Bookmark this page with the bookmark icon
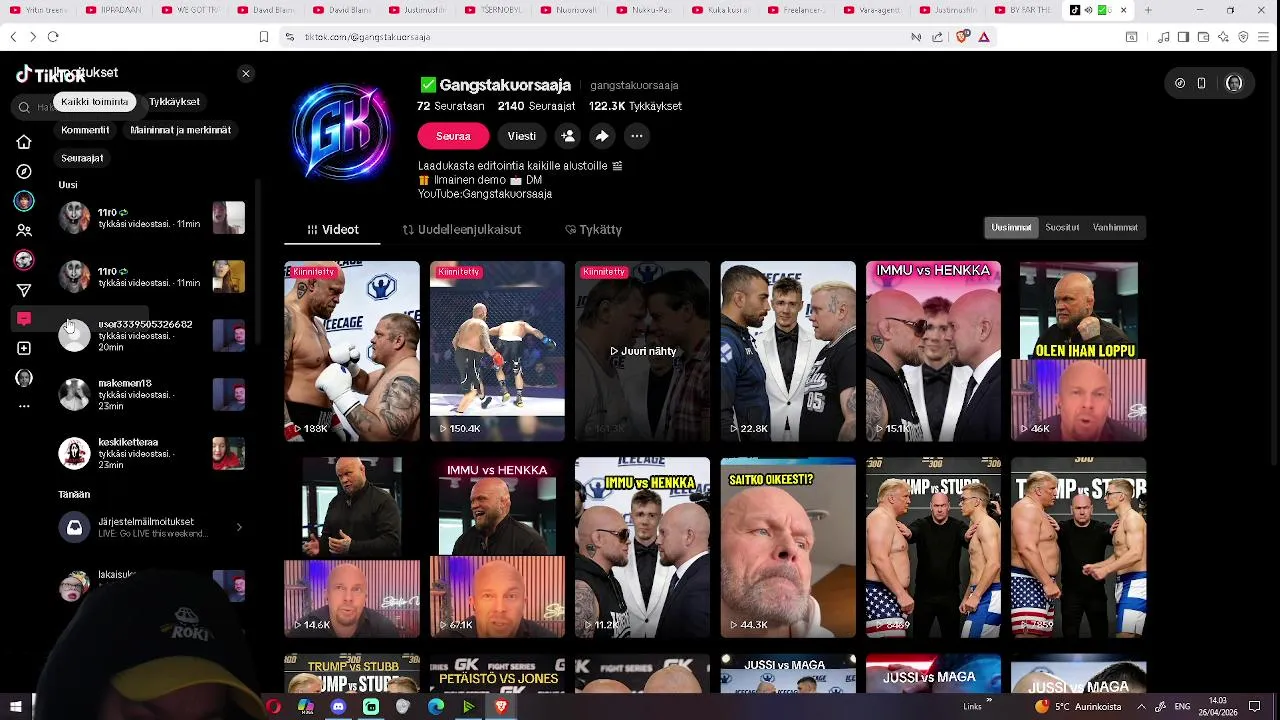The height and width of the screenshot is (720, 1280). coord(264,37)
